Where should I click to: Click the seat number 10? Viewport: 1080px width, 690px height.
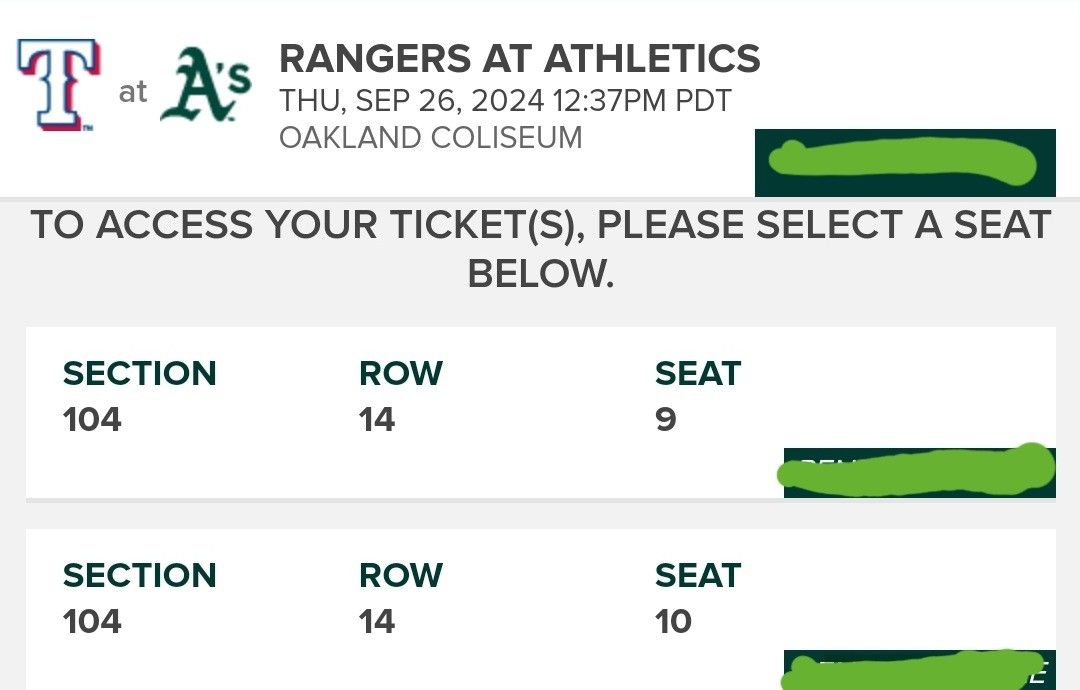(x=673, y=621)
